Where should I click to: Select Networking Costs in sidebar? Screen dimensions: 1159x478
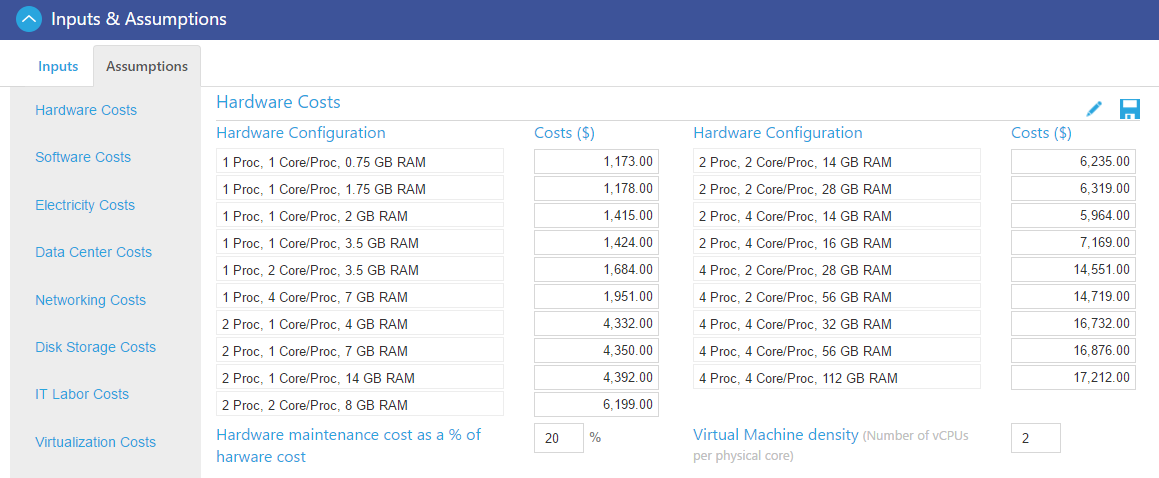click(x=90, y=300)
